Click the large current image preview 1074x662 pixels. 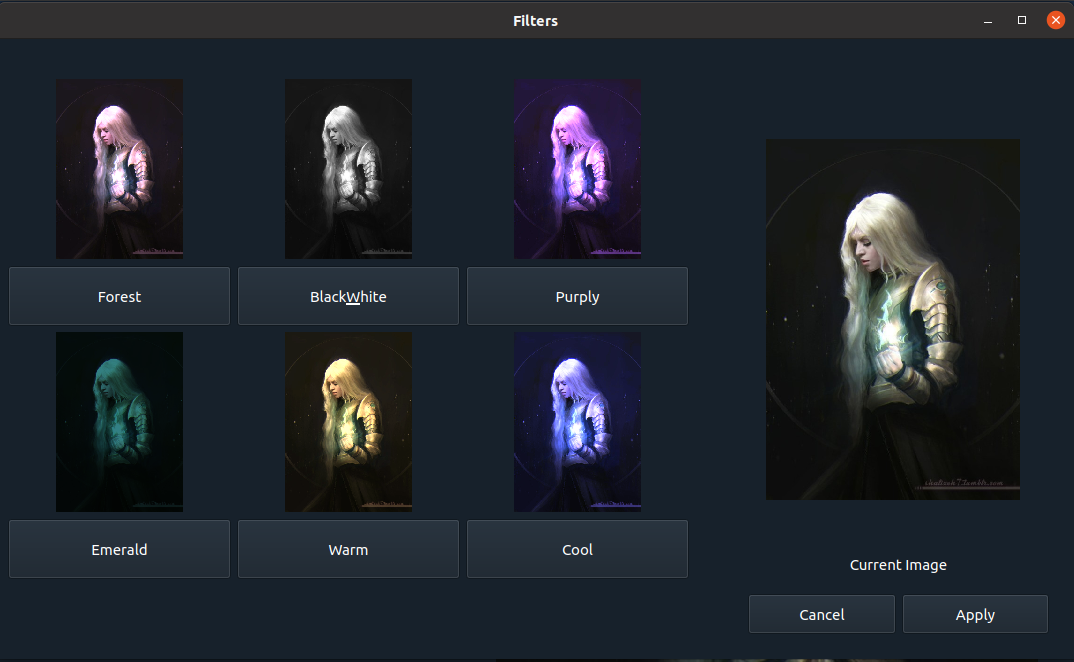point(892,319)
